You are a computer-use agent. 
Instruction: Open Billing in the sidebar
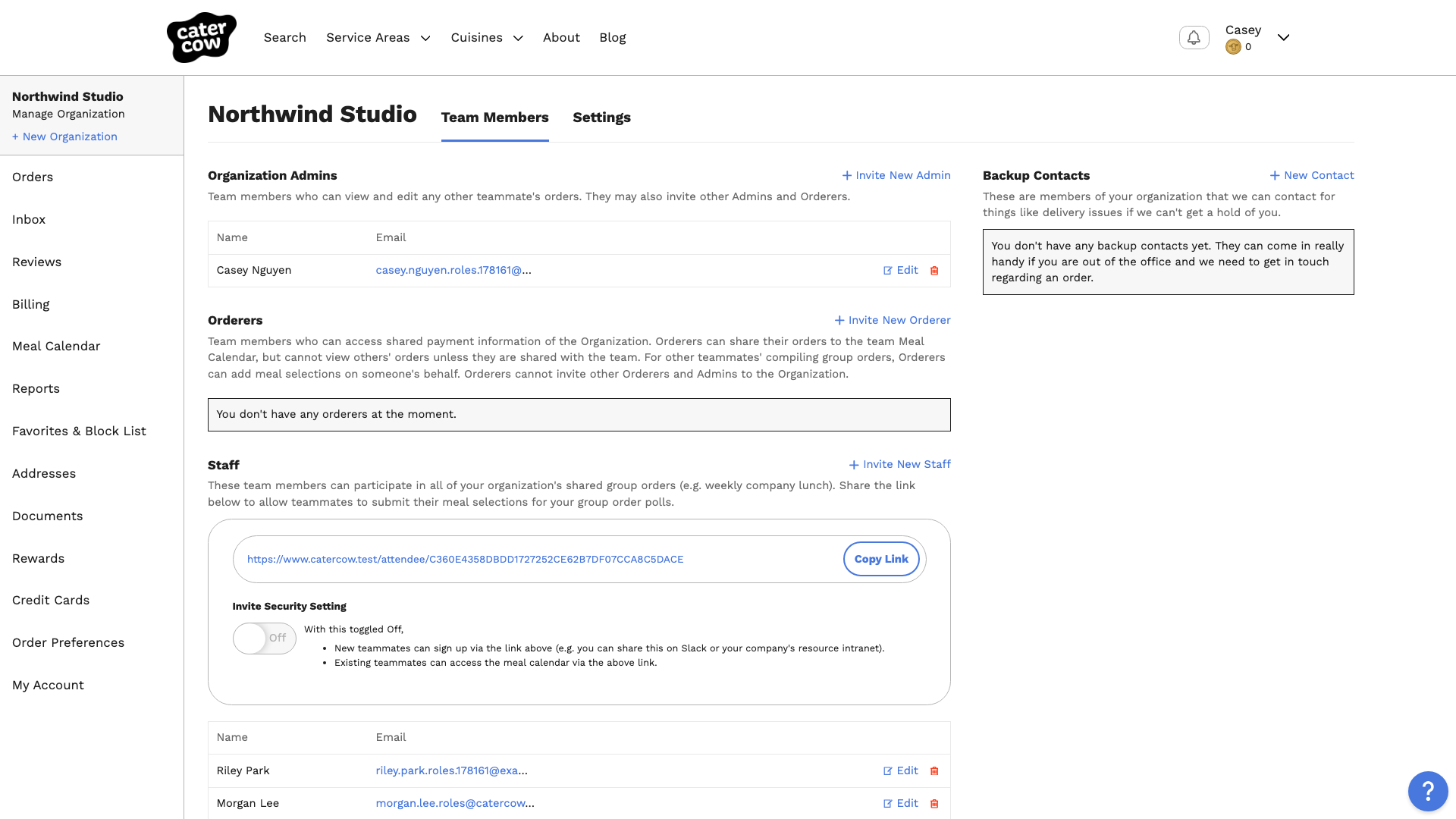click(30, 304)
